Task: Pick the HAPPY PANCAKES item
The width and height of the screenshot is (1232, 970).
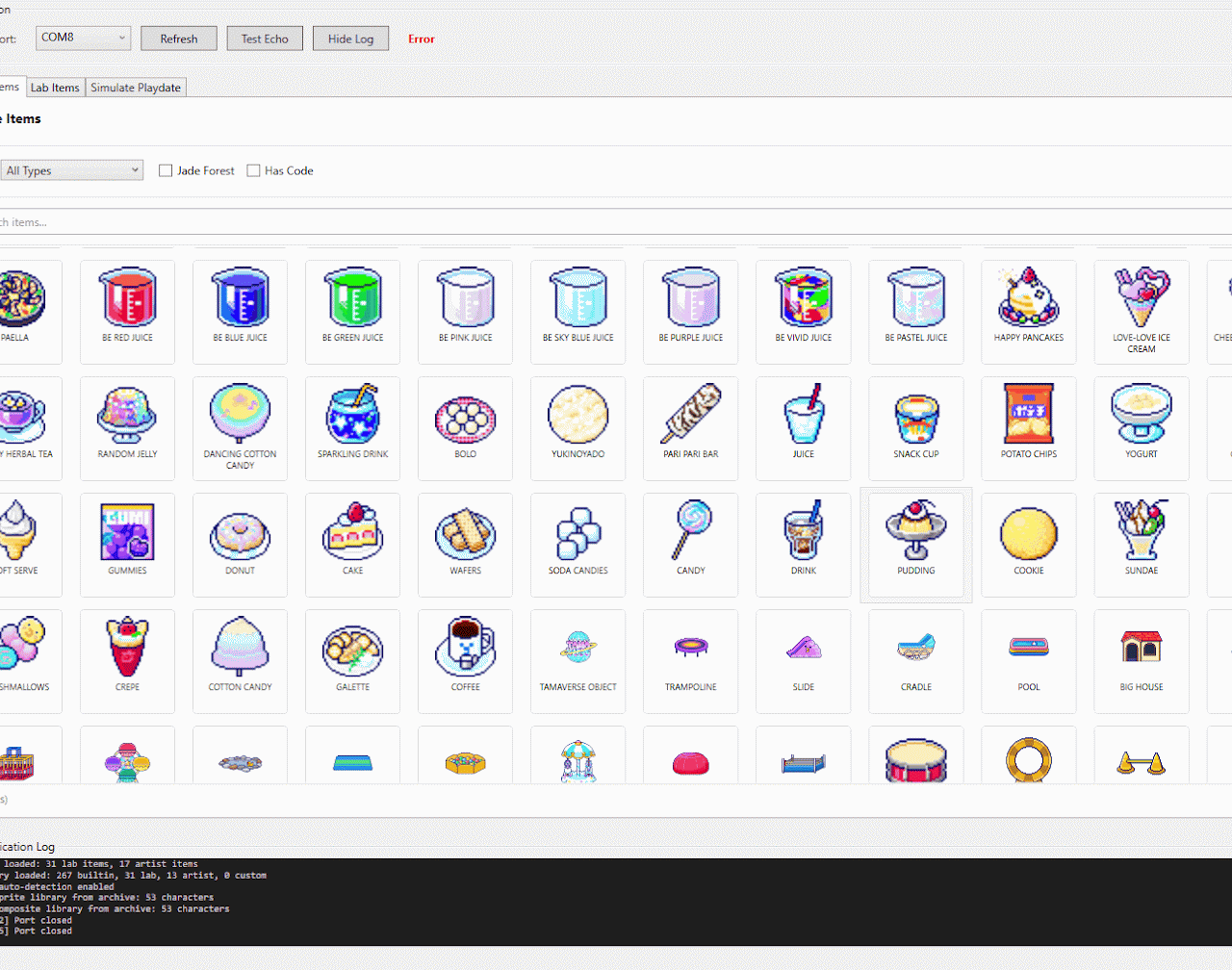Action: [x=1028, y=298]
